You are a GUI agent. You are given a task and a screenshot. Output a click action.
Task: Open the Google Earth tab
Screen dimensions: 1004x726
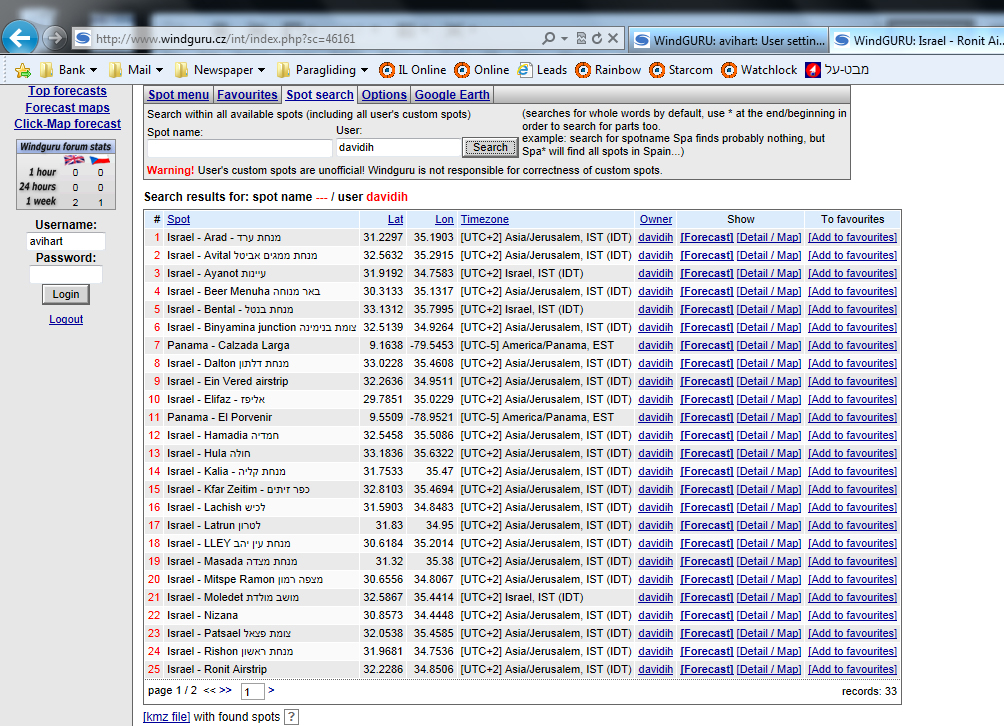coord(452,95)
